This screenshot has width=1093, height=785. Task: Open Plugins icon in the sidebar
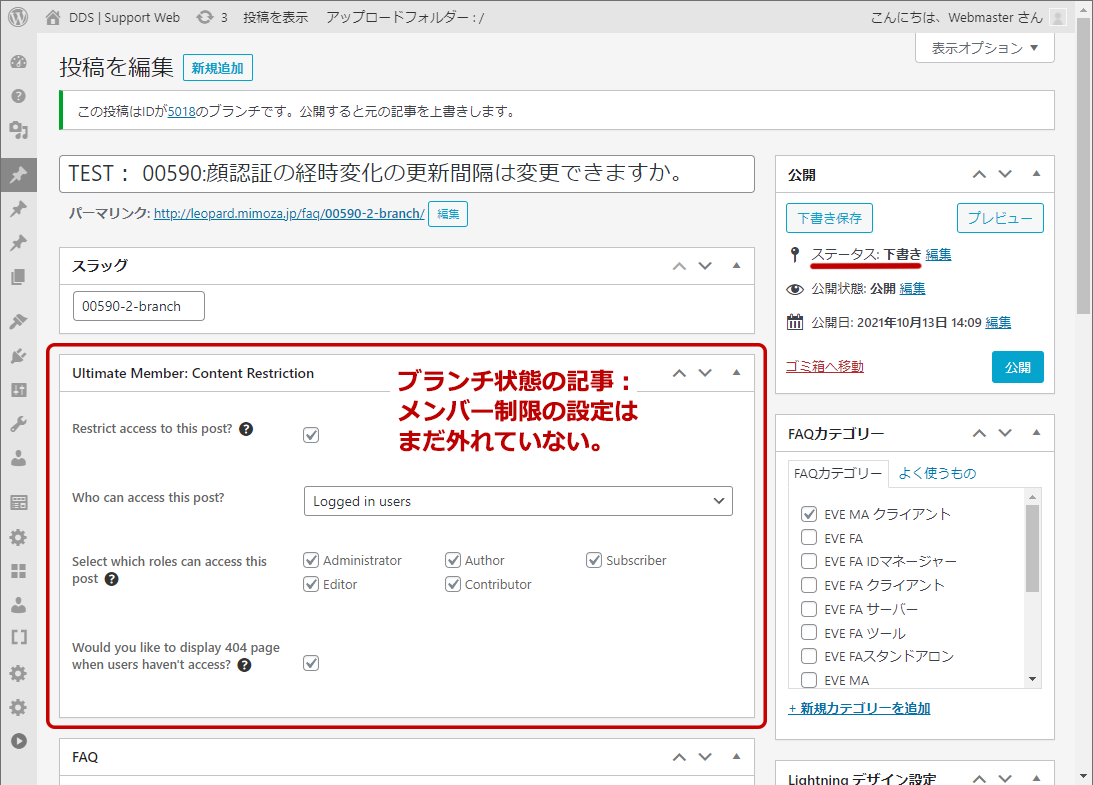[x=18, y=355]
